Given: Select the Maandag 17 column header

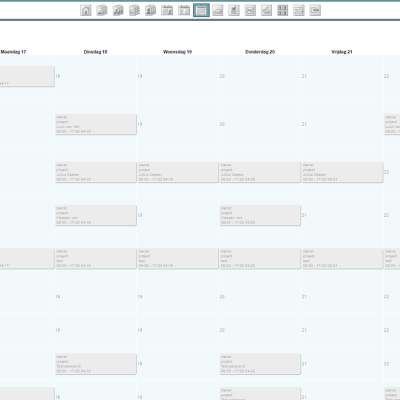Looking at the screenshot, I should click(13, 52).
